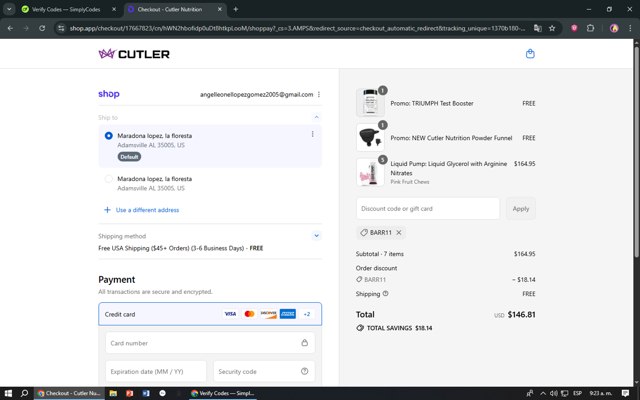This screenshot has width=640, height=400.
Task: Open the Windows Start menu
Action: (x=8, y=393)
